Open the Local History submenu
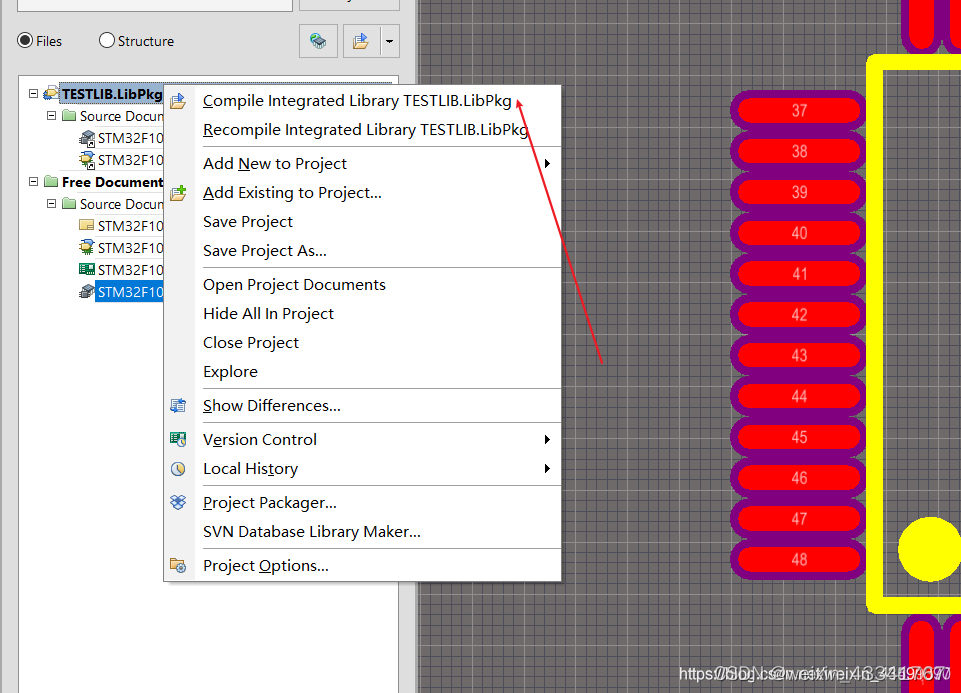Viewport: 961px width, 693px height. click(363, 469)
